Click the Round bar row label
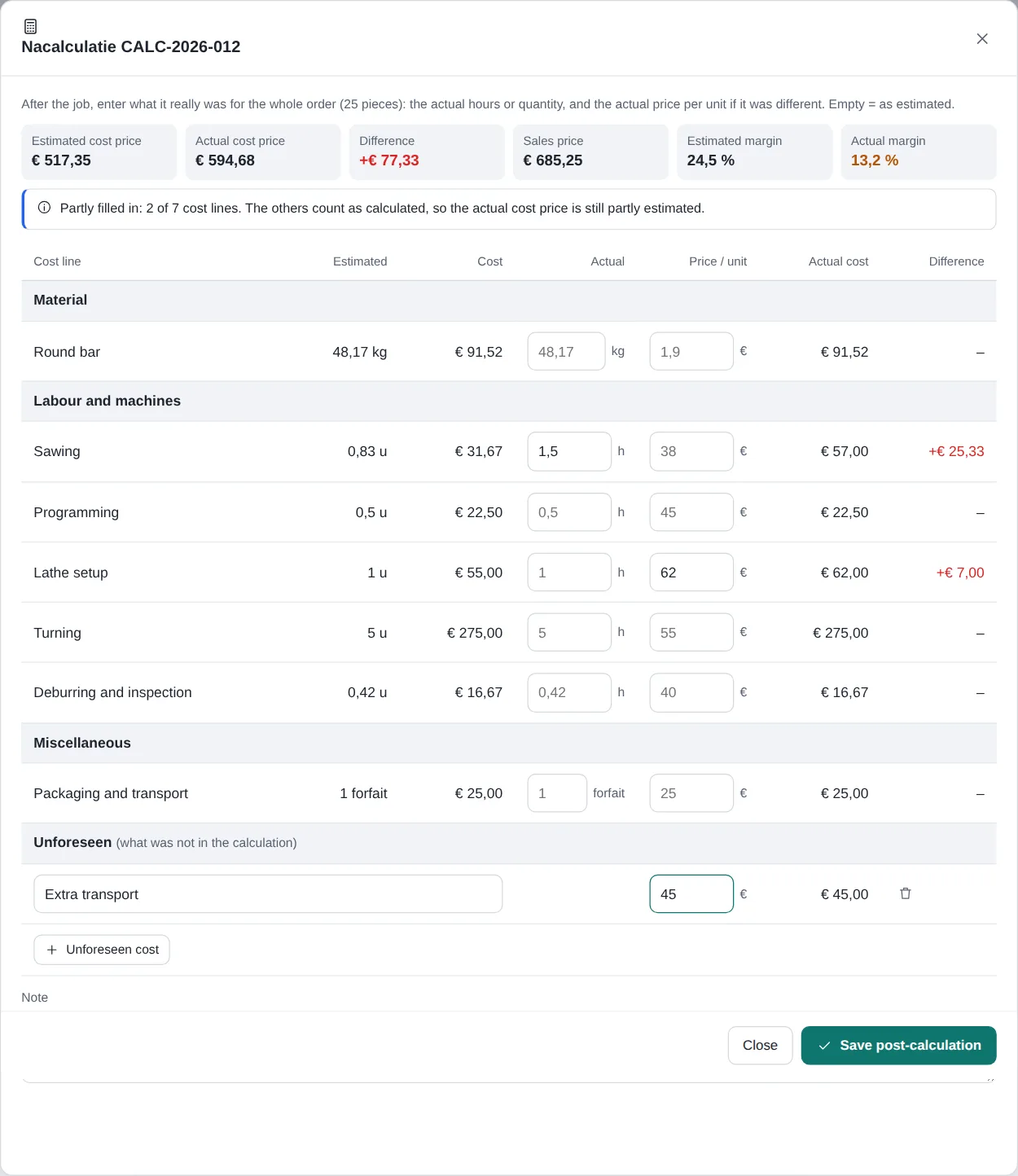 67,352
